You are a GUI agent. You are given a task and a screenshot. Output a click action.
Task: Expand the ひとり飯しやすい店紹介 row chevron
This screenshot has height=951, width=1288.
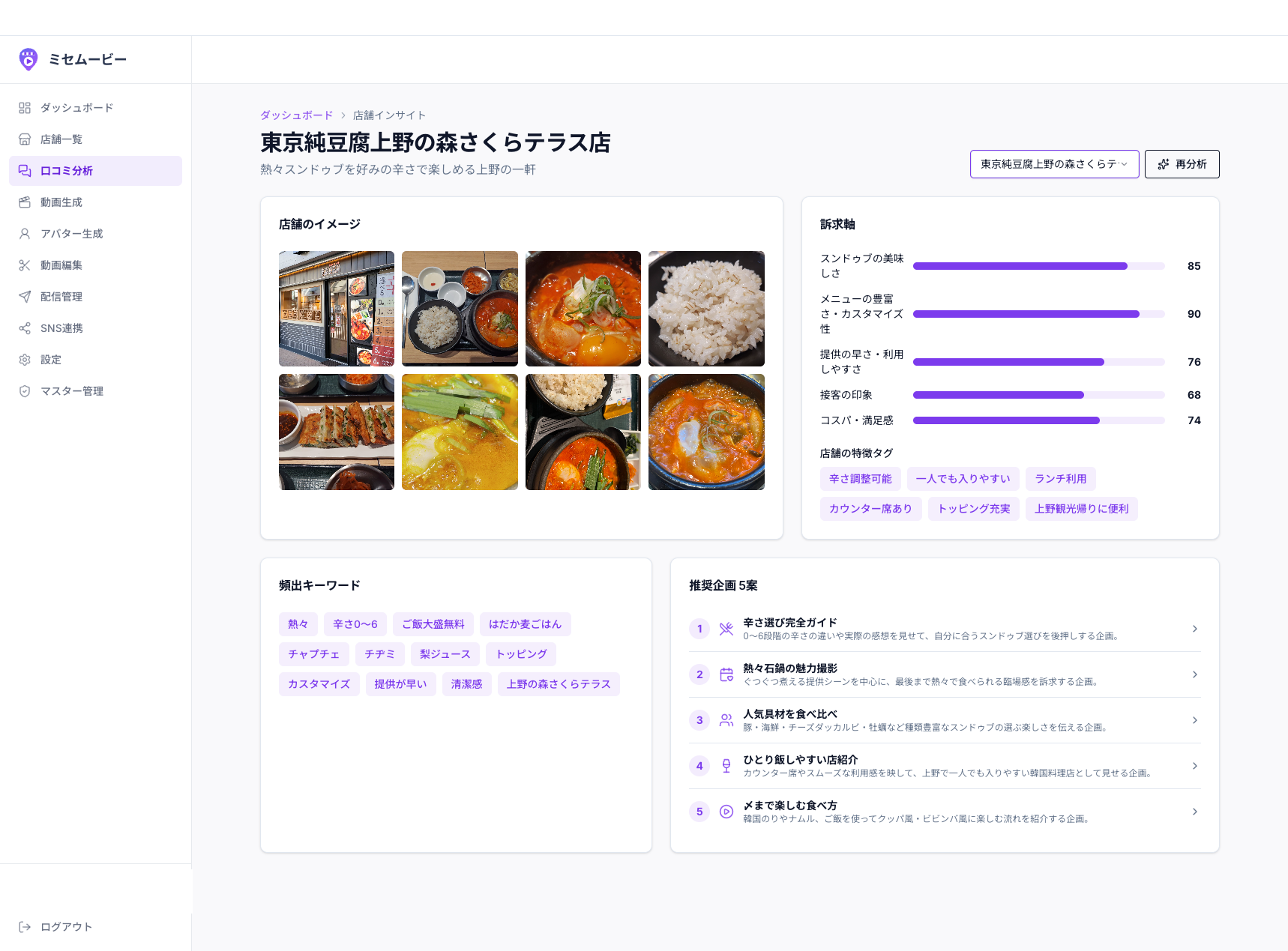(x=1195, y=766)
